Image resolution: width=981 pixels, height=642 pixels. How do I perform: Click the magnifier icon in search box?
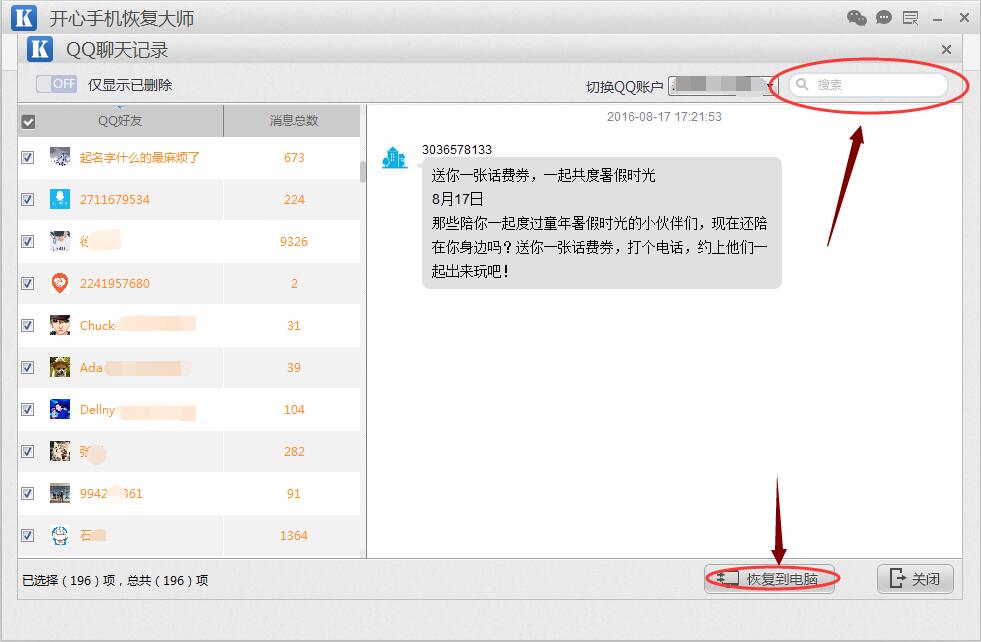[x=802, y=84]
